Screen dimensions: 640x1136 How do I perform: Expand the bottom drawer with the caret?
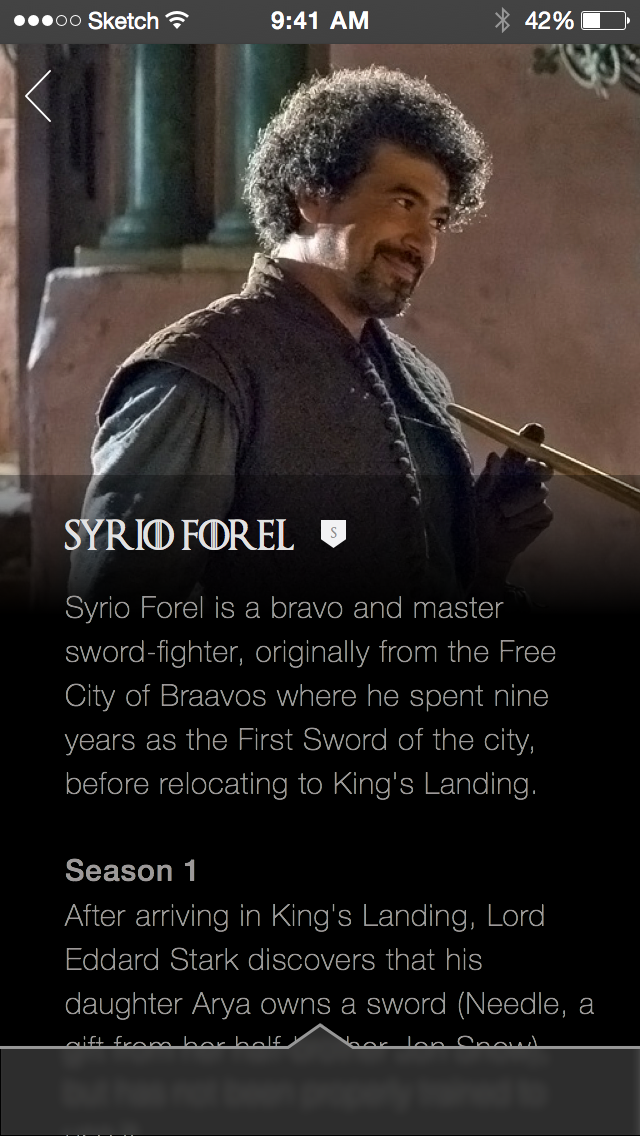click(320, 1036)
